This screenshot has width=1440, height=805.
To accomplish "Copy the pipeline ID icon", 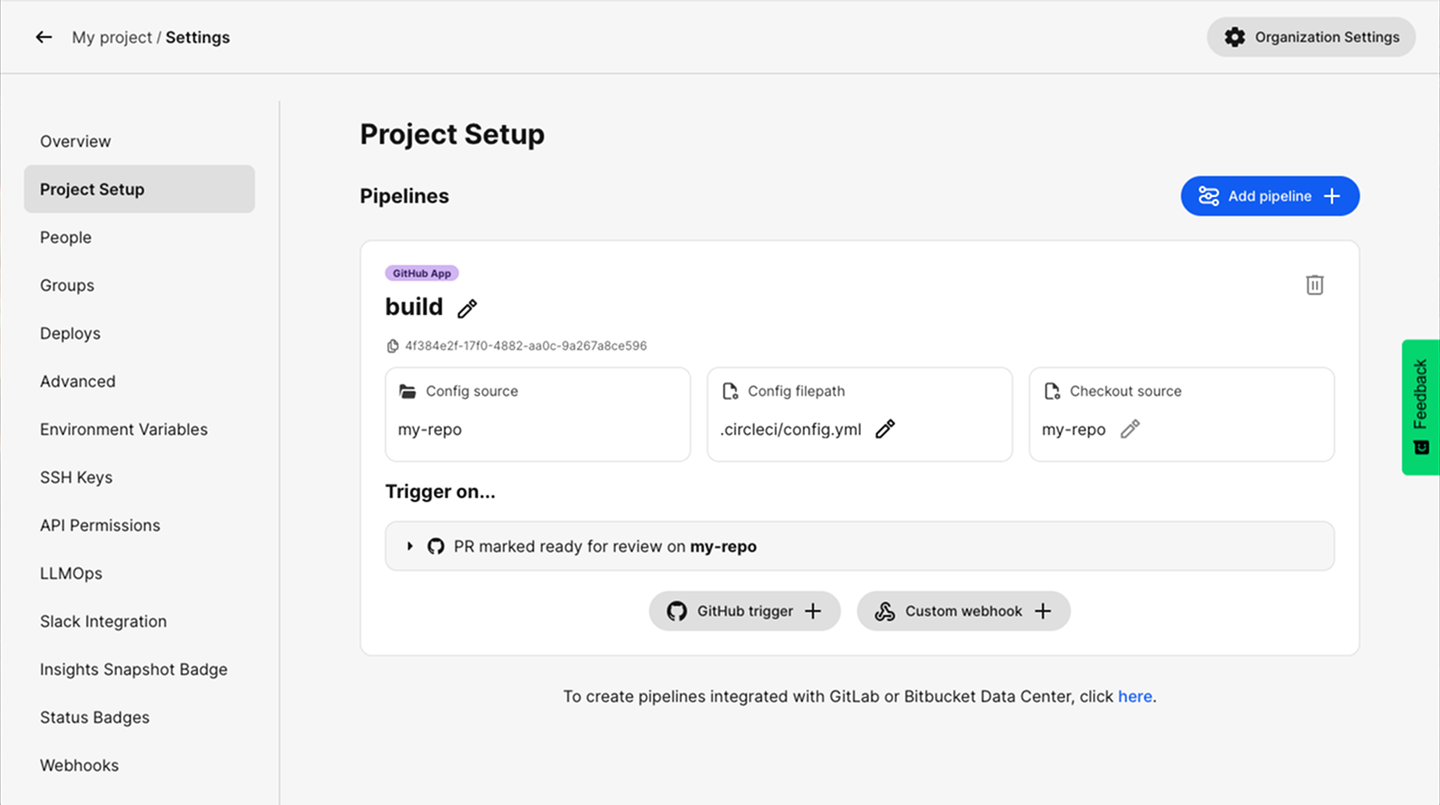I will click(x=393, y=346).
